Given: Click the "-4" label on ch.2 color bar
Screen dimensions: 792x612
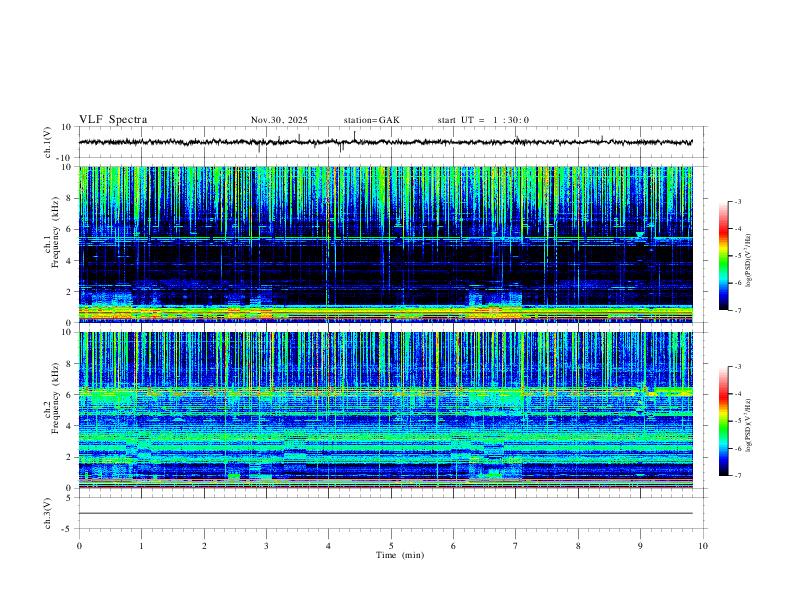Looking at the screenshot, I should pos(738,393).
